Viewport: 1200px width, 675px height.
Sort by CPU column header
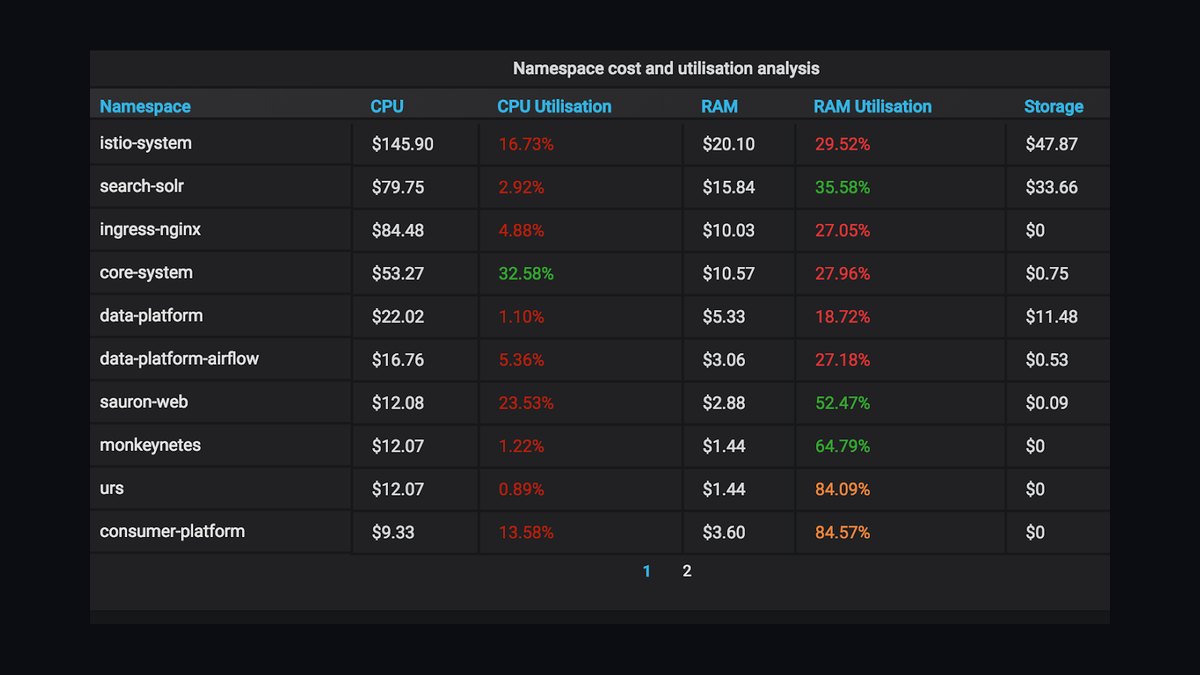coord(387,106)
